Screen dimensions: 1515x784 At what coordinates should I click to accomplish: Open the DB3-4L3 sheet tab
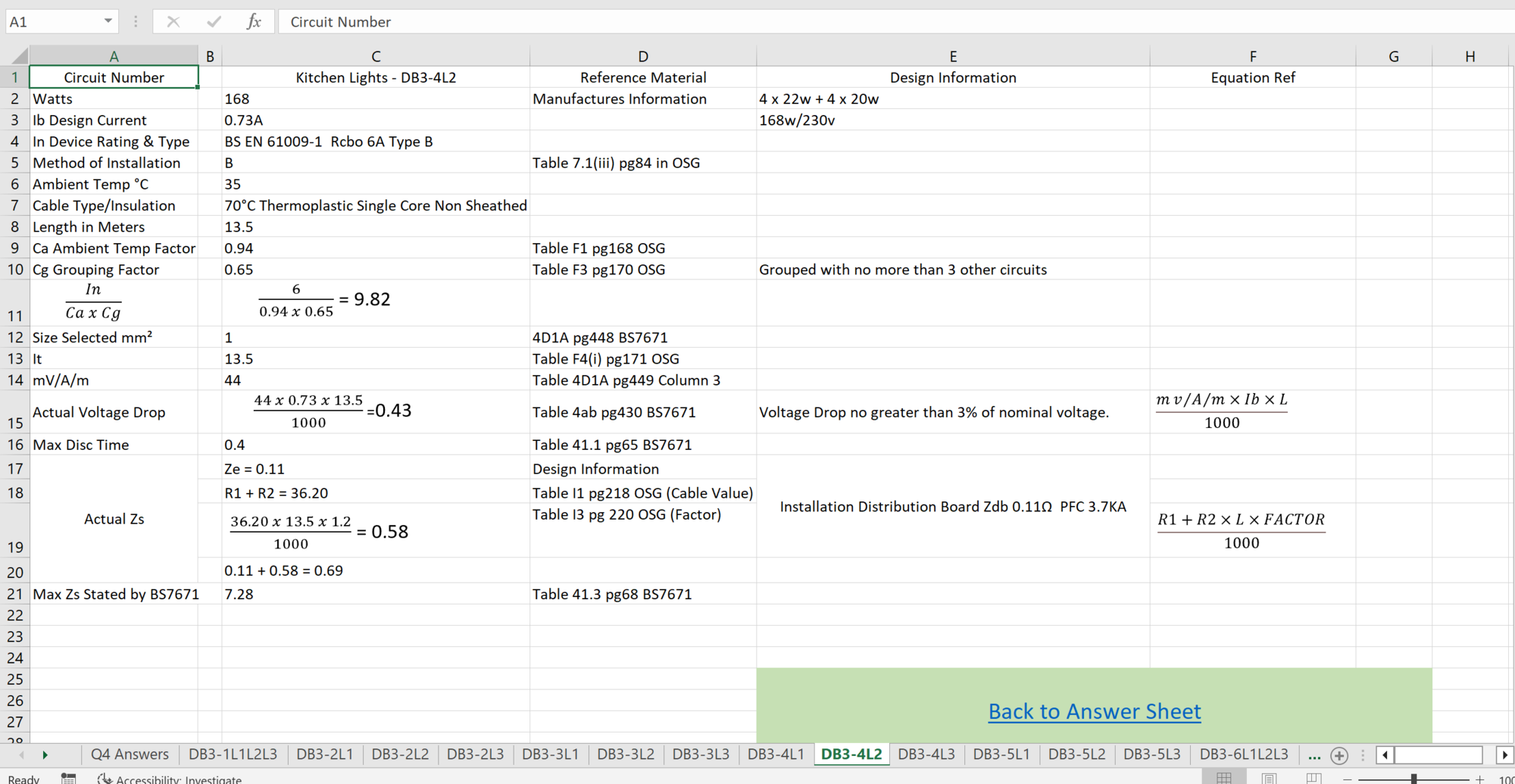pyautogui.click(x=926, y=754)
